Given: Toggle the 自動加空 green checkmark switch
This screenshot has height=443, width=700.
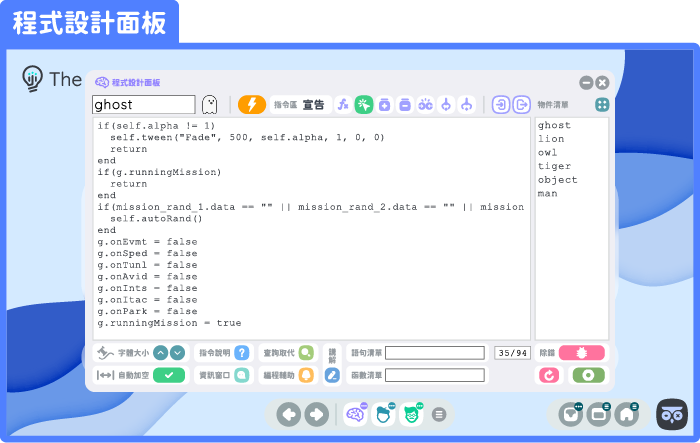Looking at the screenshot, I should coord(169,375).
